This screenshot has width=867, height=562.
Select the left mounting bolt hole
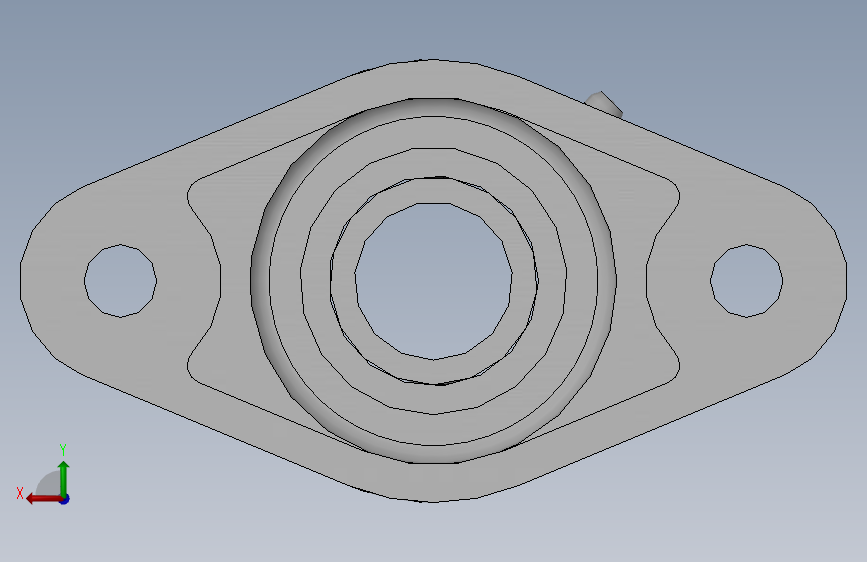(121, 280)
